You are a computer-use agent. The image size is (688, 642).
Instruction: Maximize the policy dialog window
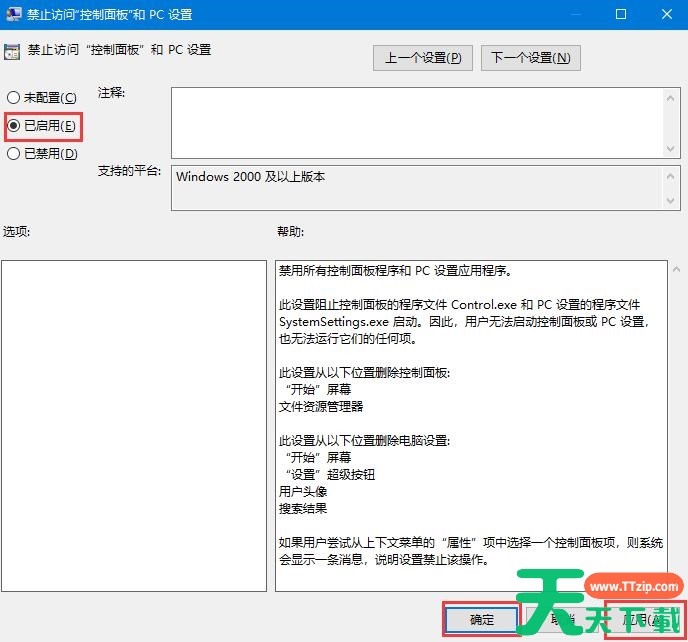click(621, 14)
